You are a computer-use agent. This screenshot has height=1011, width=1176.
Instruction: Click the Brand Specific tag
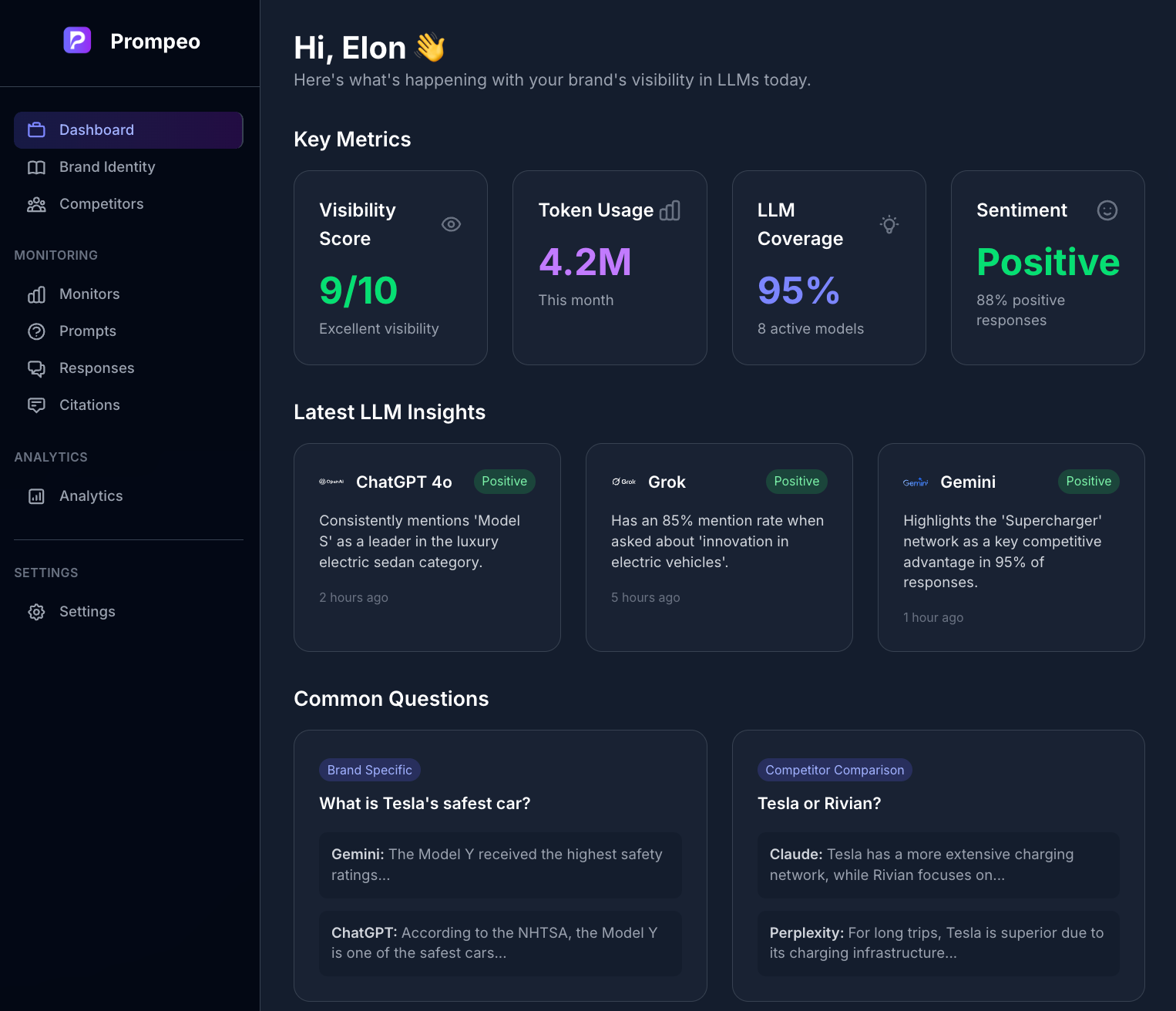pyautogui.click(x=370, y=770)
